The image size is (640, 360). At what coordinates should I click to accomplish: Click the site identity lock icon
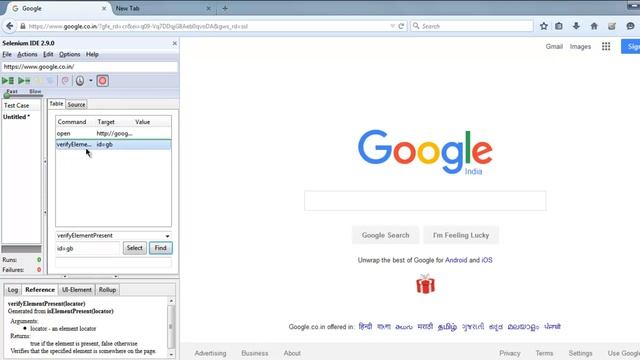coord(23,26)
